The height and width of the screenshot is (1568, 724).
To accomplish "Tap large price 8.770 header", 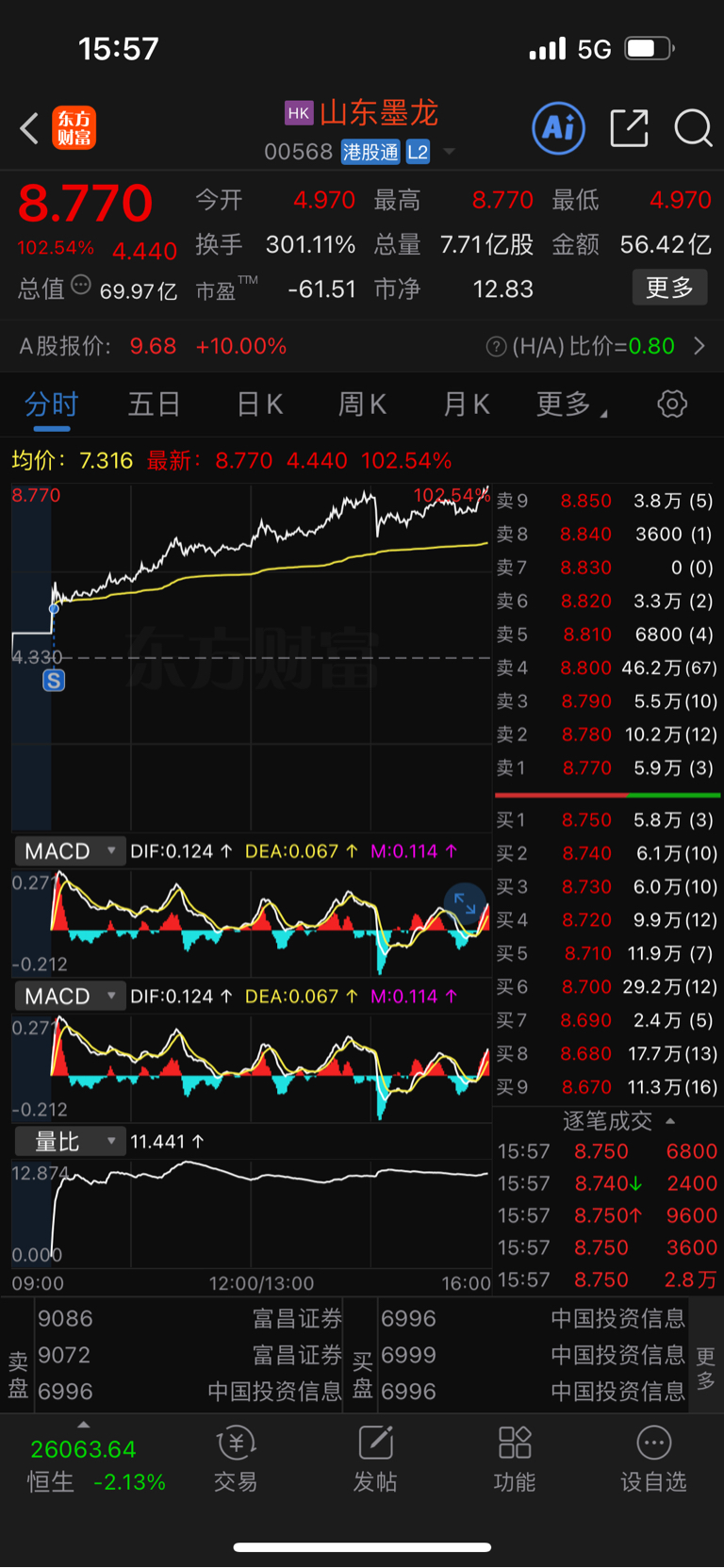I will point(85,203).
